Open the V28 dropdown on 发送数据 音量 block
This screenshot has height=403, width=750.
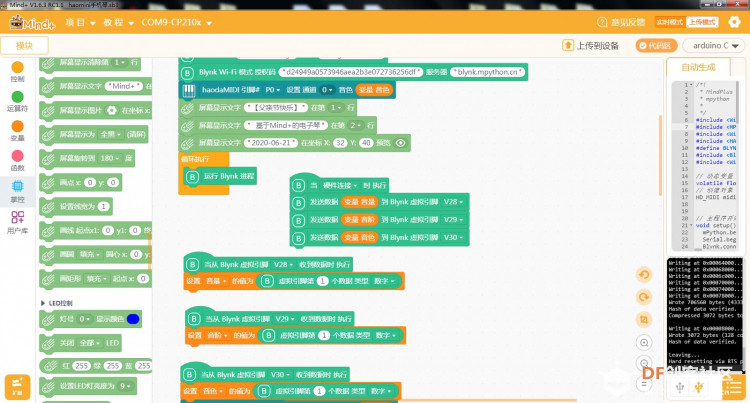point(453,202)
